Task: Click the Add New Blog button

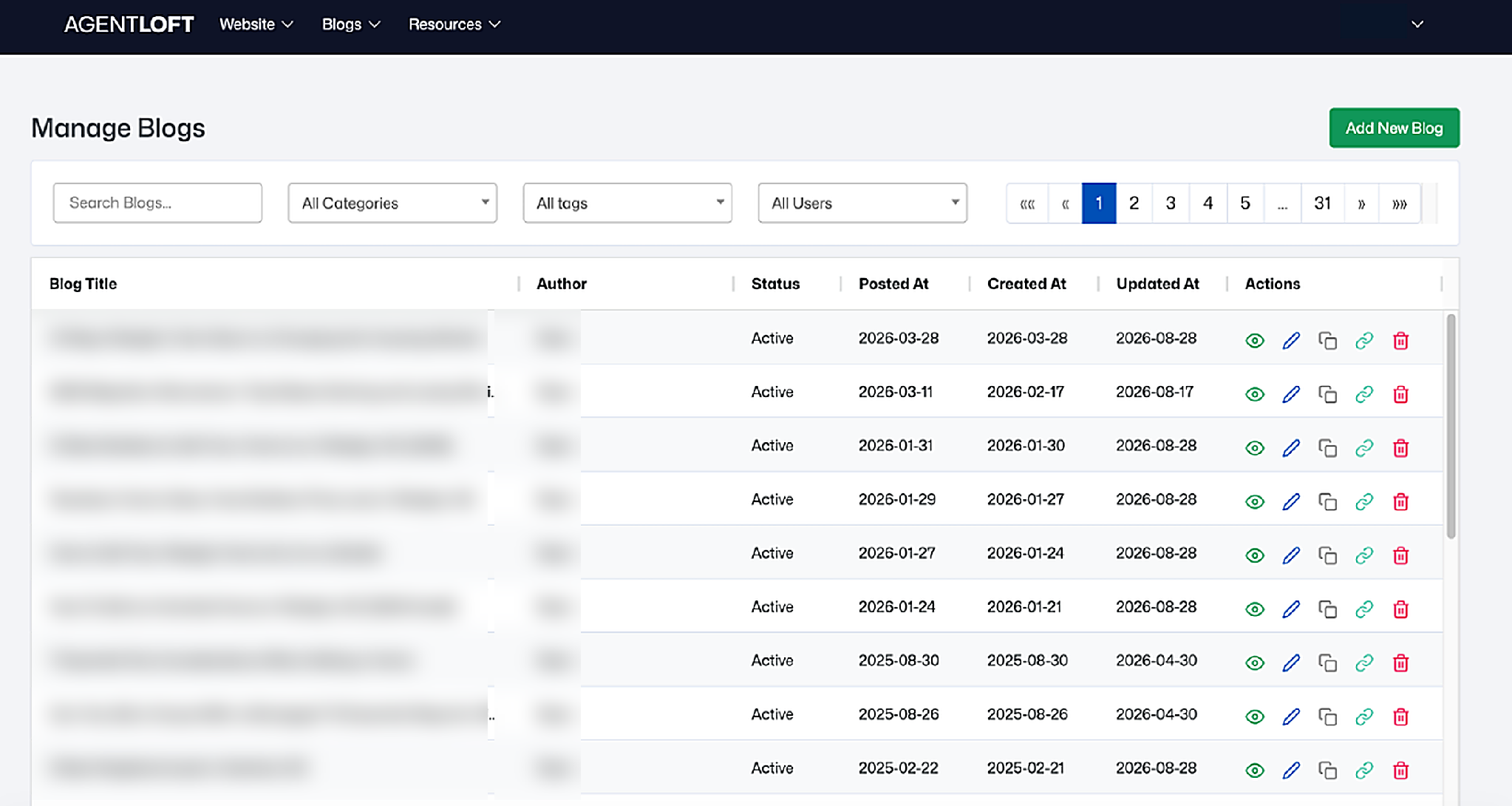Action: (x=1394, y=128)
